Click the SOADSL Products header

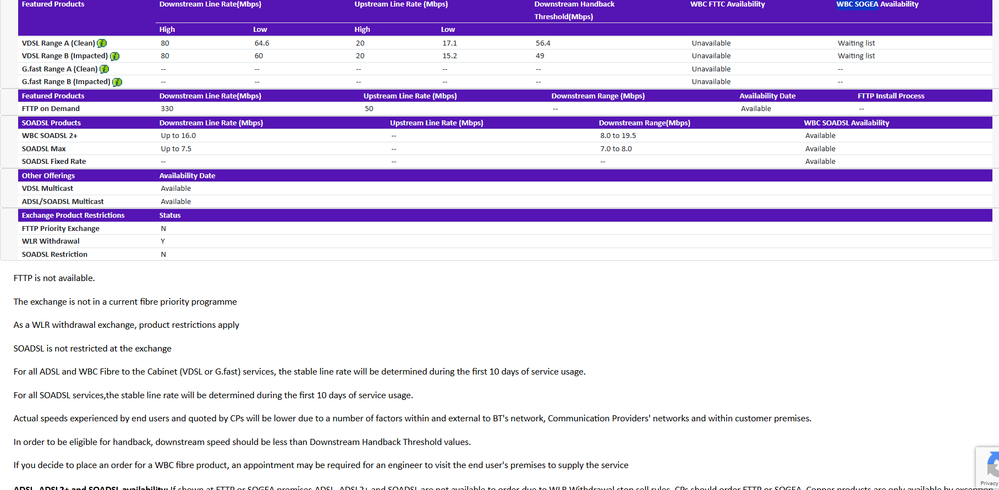(52, 123)
